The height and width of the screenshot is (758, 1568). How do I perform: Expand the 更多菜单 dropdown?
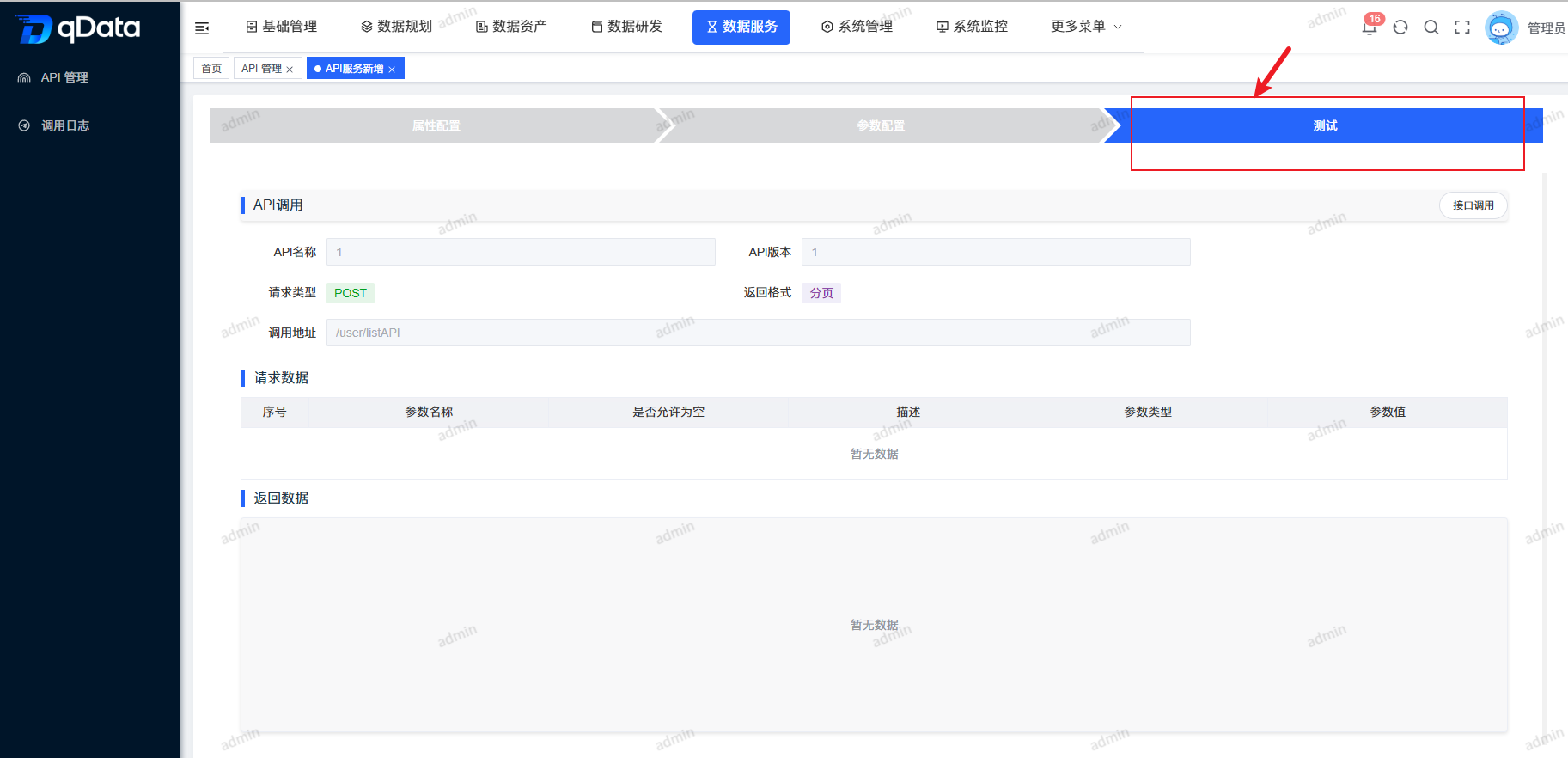point(1086,27)
